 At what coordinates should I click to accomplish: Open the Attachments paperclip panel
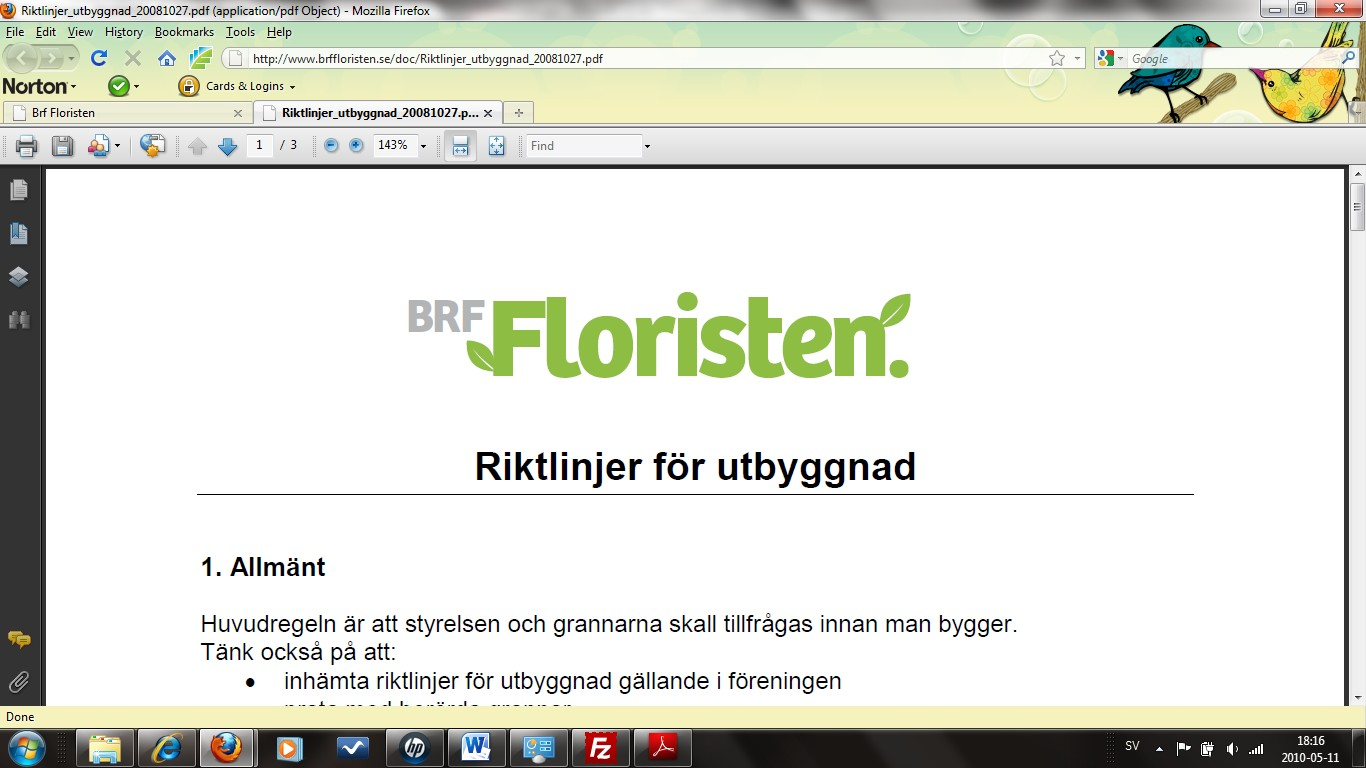(19, 683)
